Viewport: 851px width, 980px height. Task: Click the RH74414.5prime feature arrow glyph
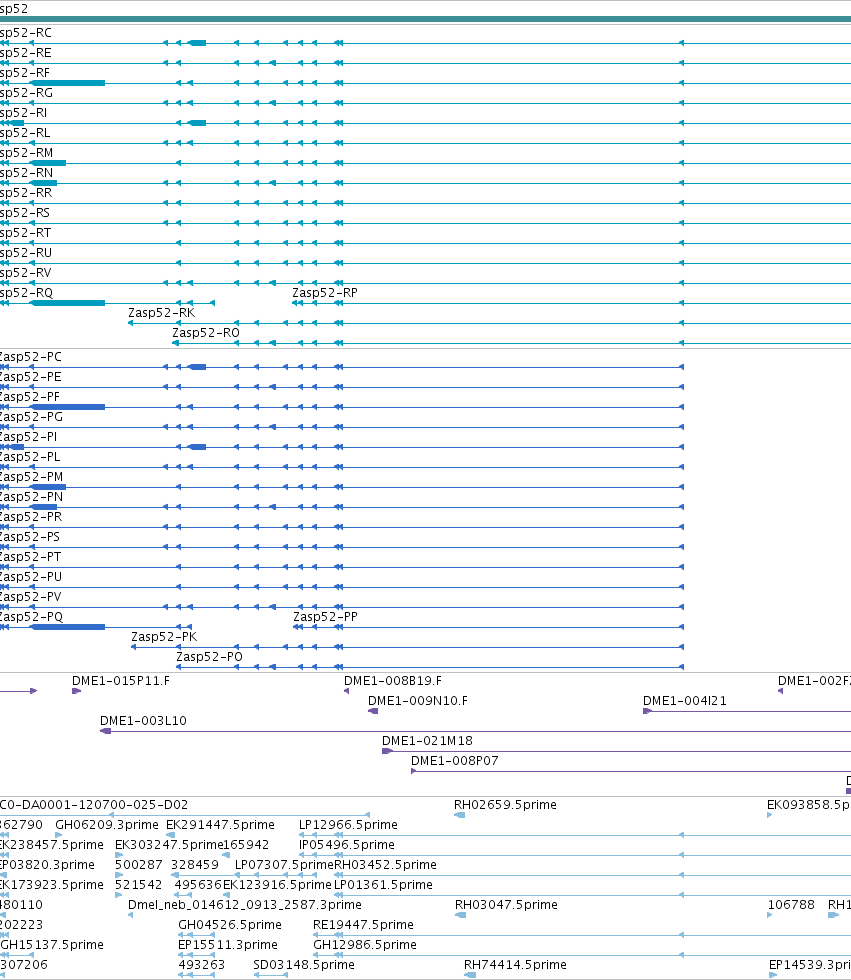tap(470, 975)
